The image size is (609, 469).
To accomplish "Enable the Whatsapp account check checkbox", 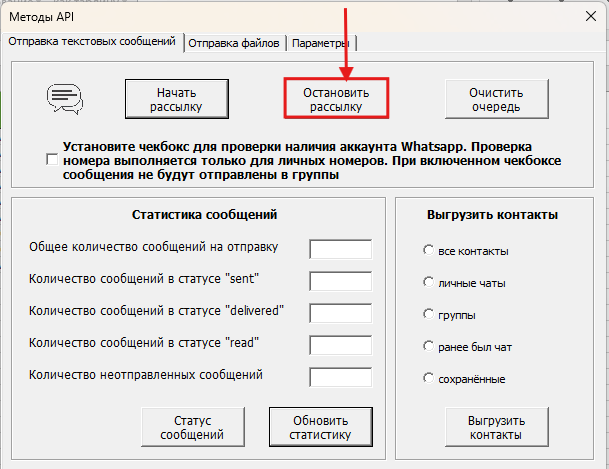I will coord(52,160).
